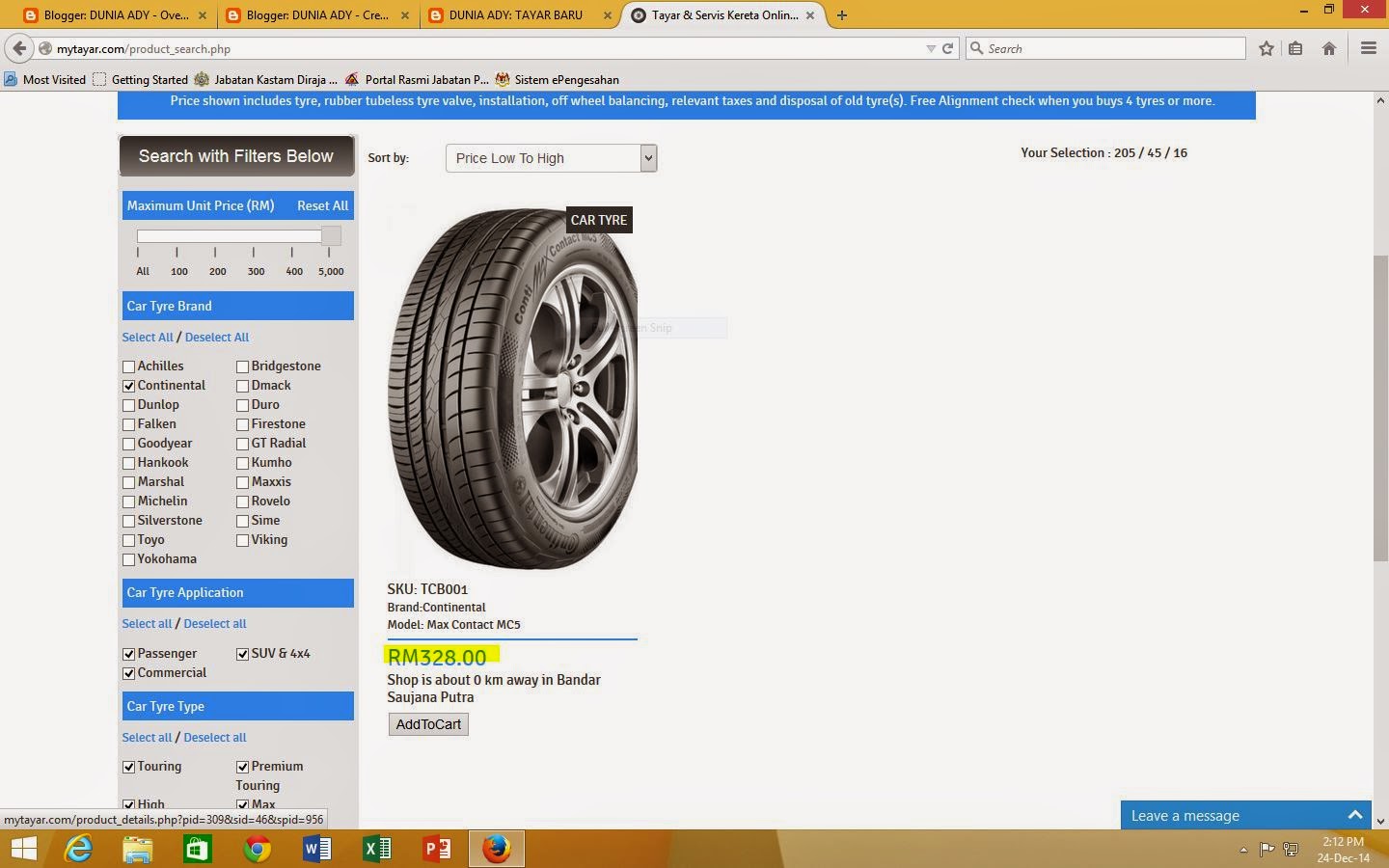Image resolution: width=1389 pixels, height=868 pixels.
Task: Open the Windows Start button
Action: 23,849
